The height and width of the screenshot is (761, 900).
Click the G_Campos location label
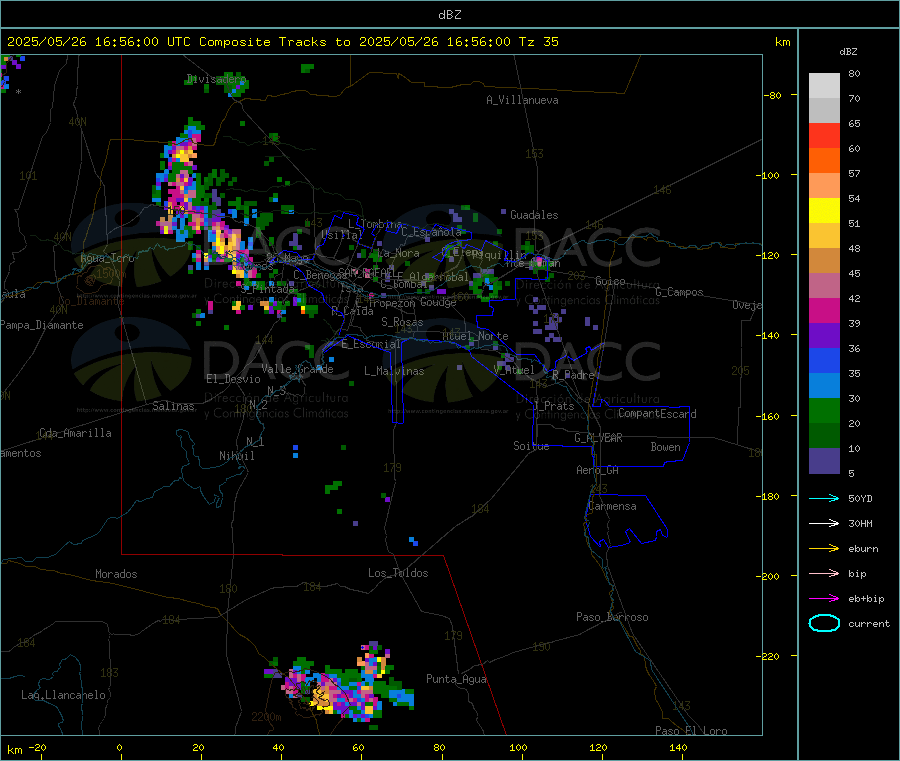click(x=679, y=292)
